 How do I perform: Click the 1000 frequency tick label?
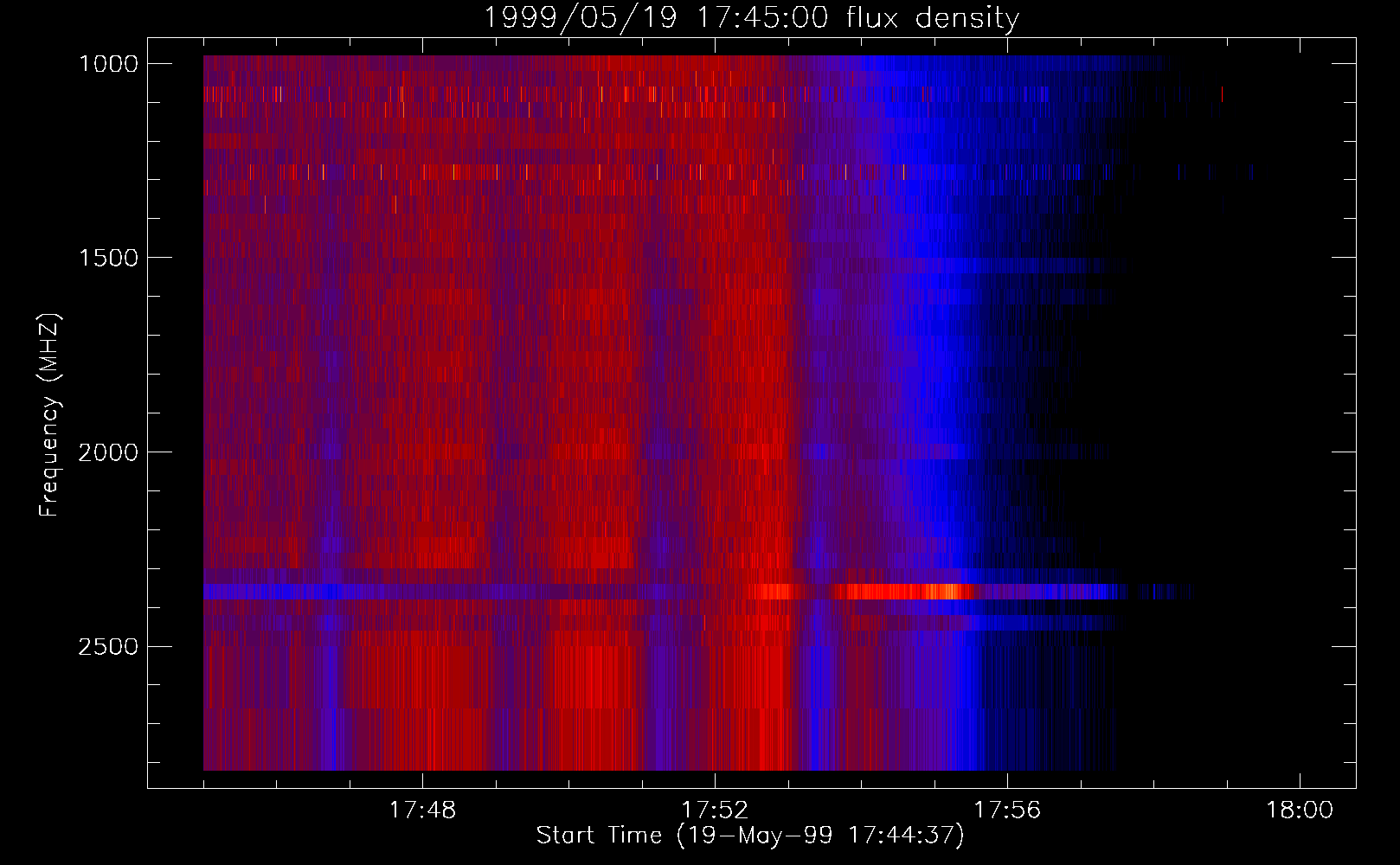coord(108,64)
